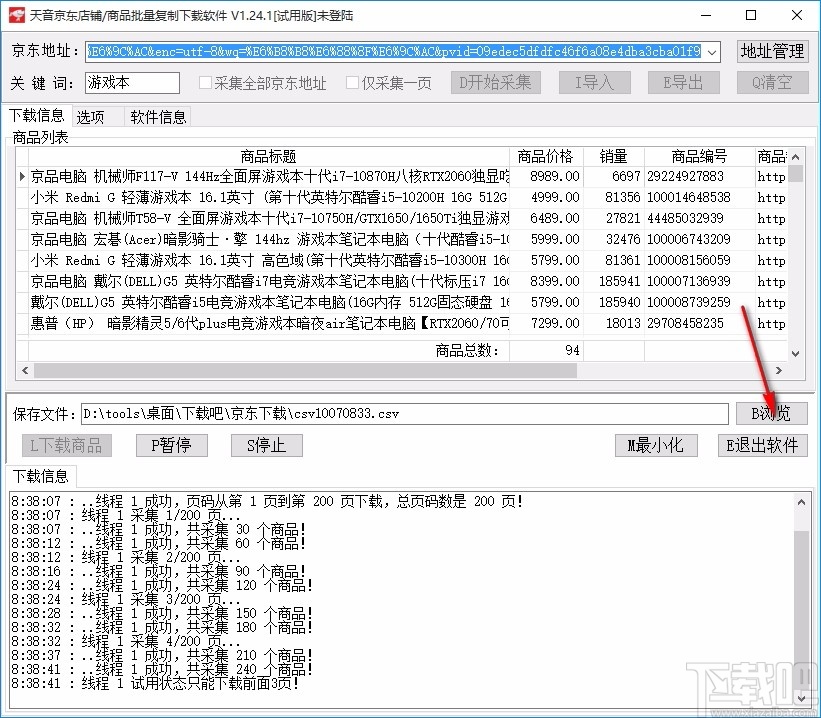The width and height of the screenshot is (821, 718).
Task: Expand the first product row details
Action: tap(22, 176)
